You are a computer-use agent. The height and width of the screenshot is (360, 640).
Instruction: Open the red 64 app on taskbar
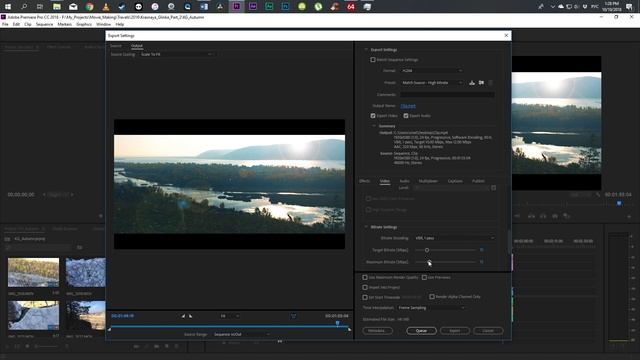coord(351,7)
